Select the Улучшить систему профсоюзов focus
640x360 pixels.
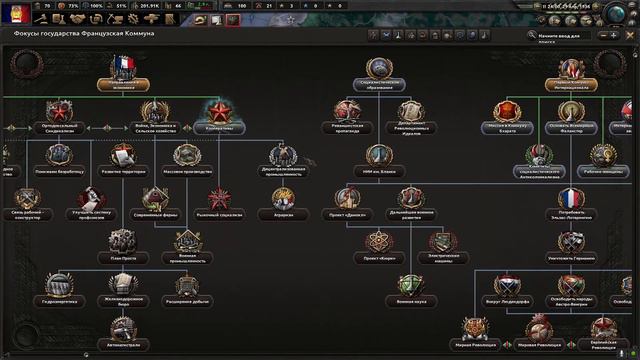click(x=91, y=205)
